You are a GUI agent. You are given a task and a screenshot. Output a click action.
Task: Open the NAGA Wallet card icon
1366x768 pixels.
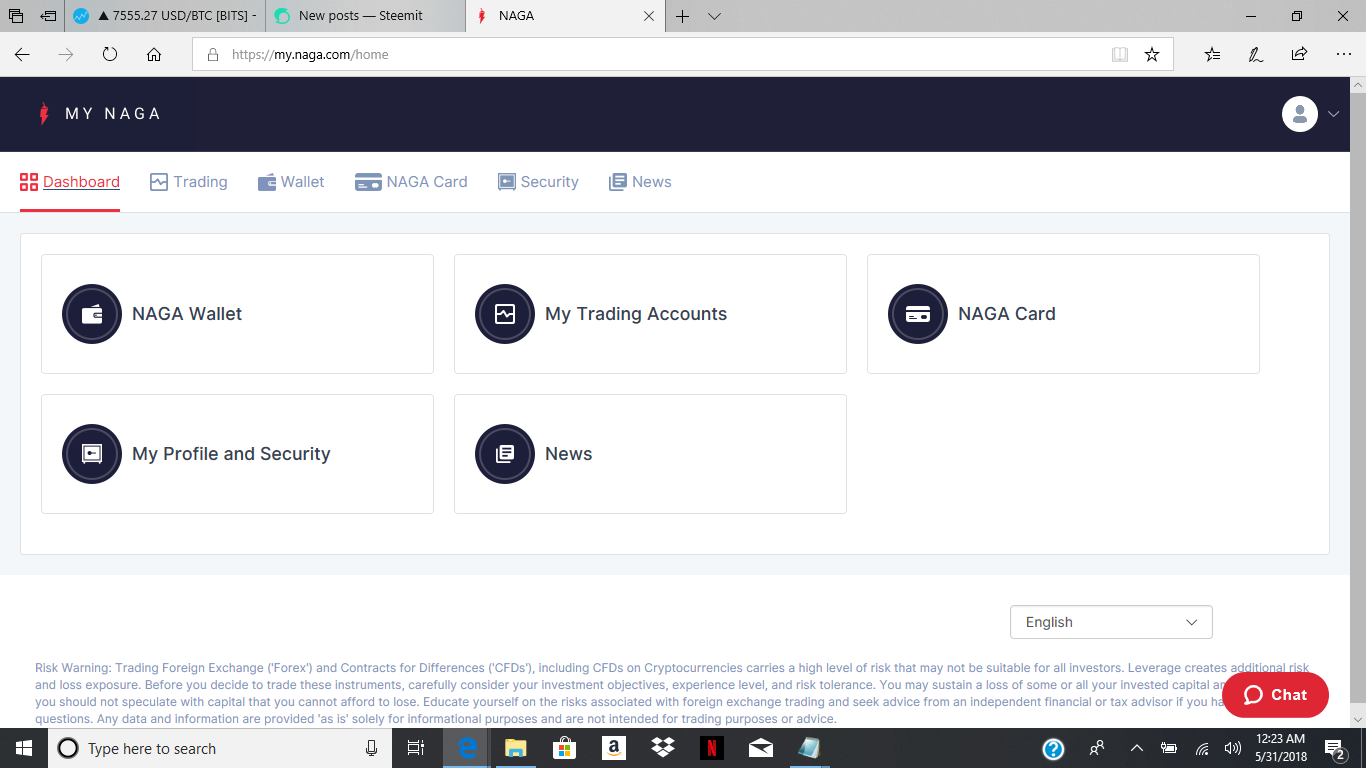click(x=91, y=313)
